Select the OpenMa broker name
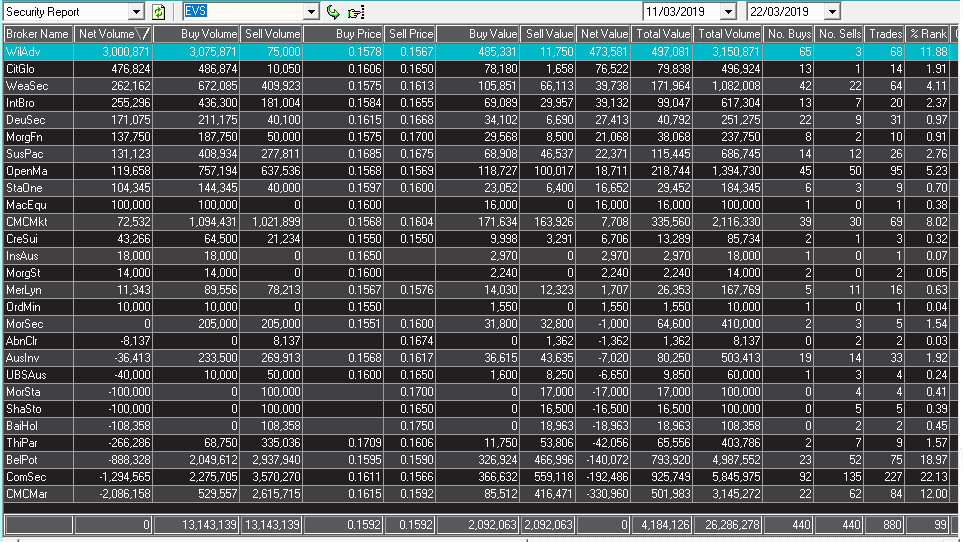 (26, 171)
